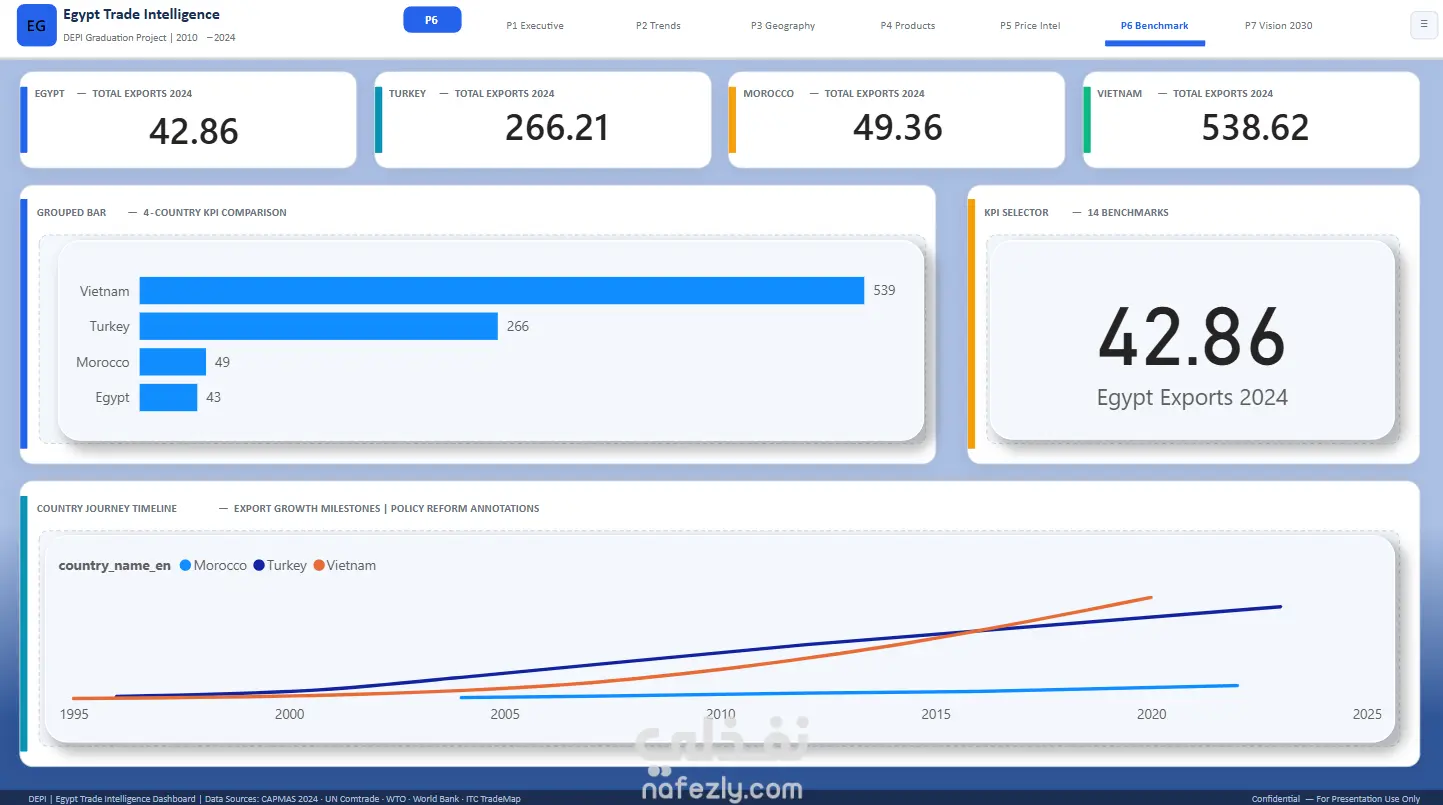The image size is (1443, 805).
Task: Click the Country Journey Timeline heading
Action: [x=107, y=508]
